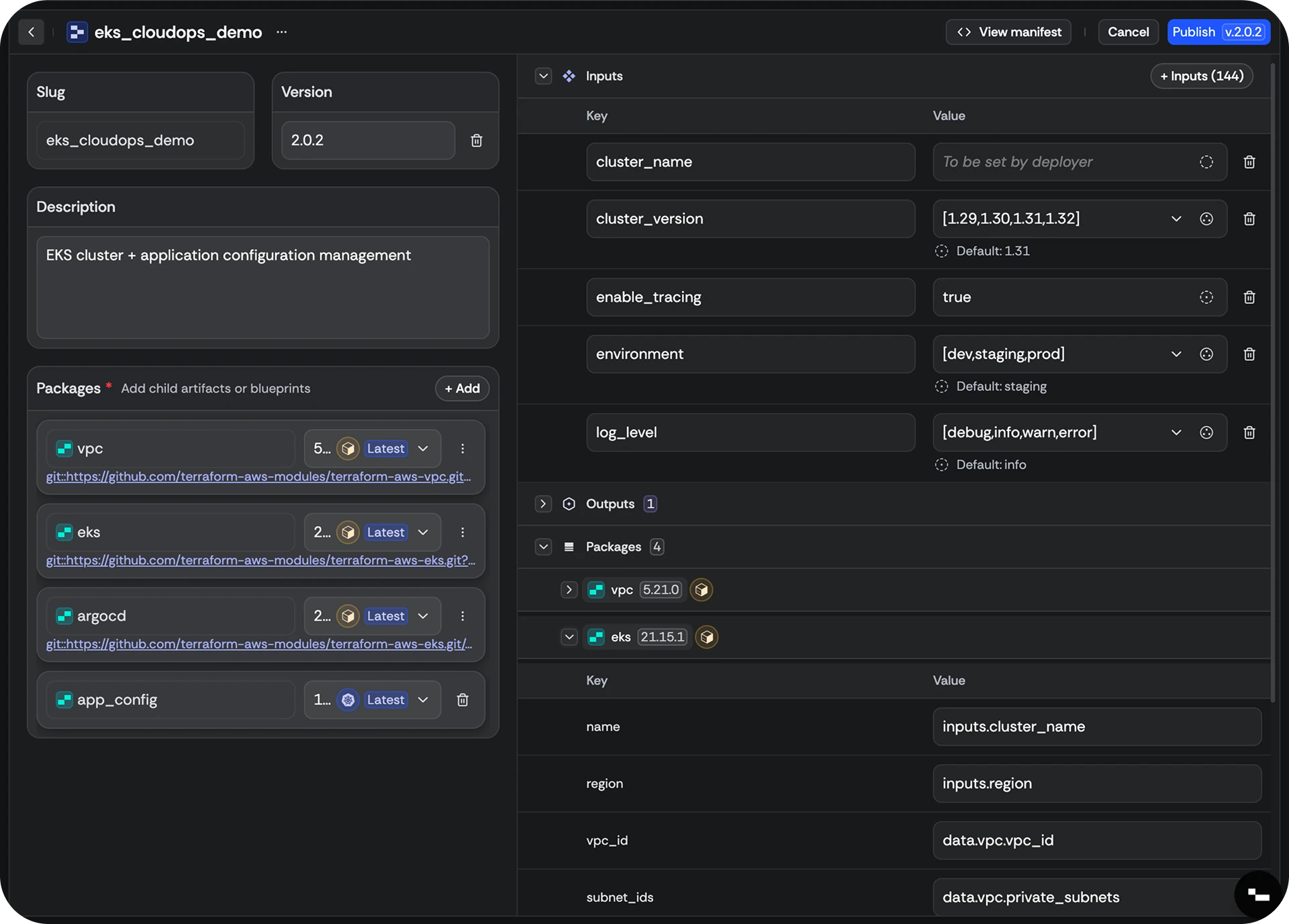Edit the log_level key field
The width and height of the screenshot is (1289, 924).
751,433
